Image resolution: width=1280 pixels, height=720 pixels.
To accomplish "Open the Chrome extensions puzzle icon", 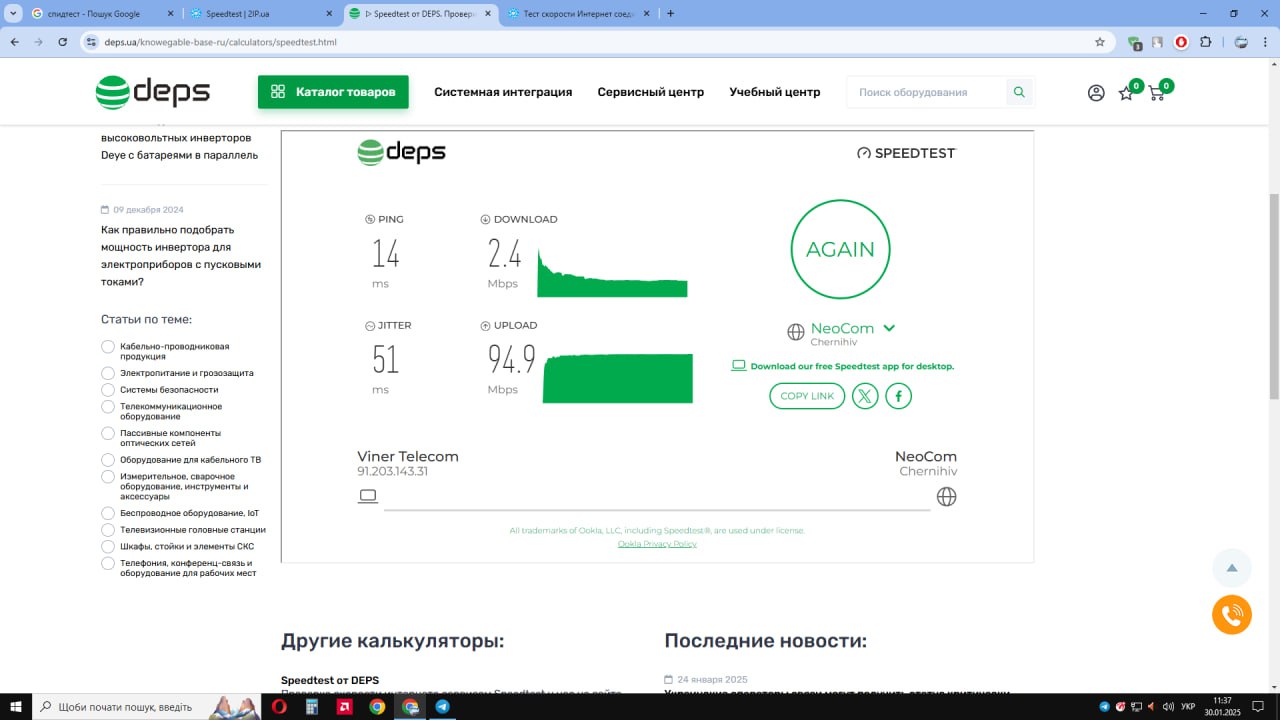I will (x=1205, y=42).
